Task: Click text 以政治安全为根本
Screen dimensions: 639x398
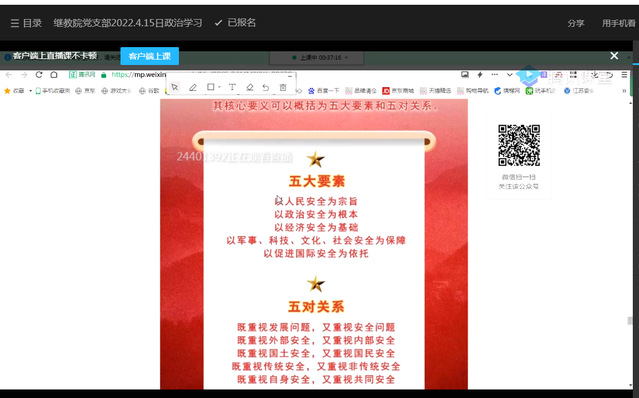Action: point(316,214)
